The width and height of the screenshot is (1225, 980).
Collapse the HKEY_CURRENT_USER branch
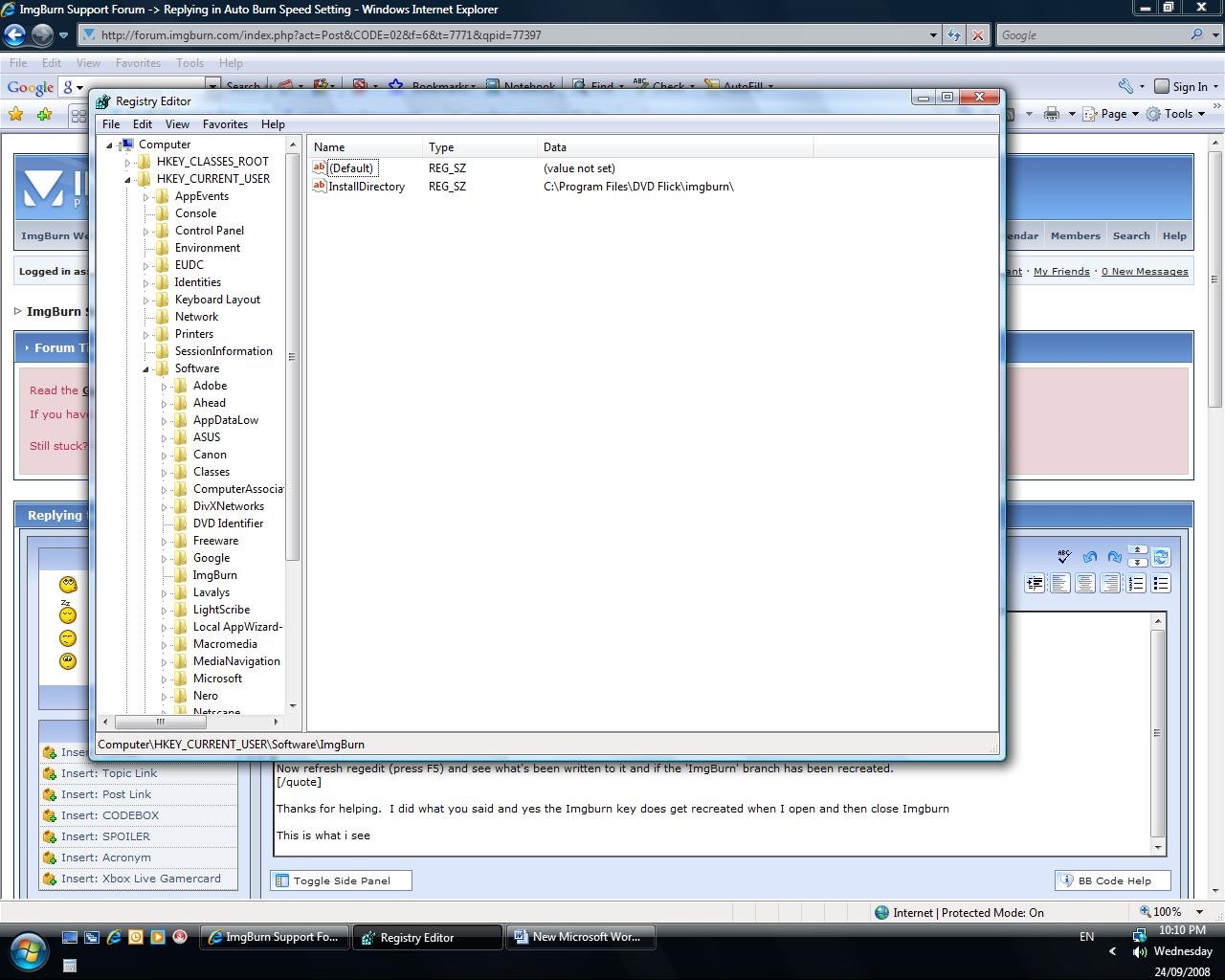coord(127,179)
